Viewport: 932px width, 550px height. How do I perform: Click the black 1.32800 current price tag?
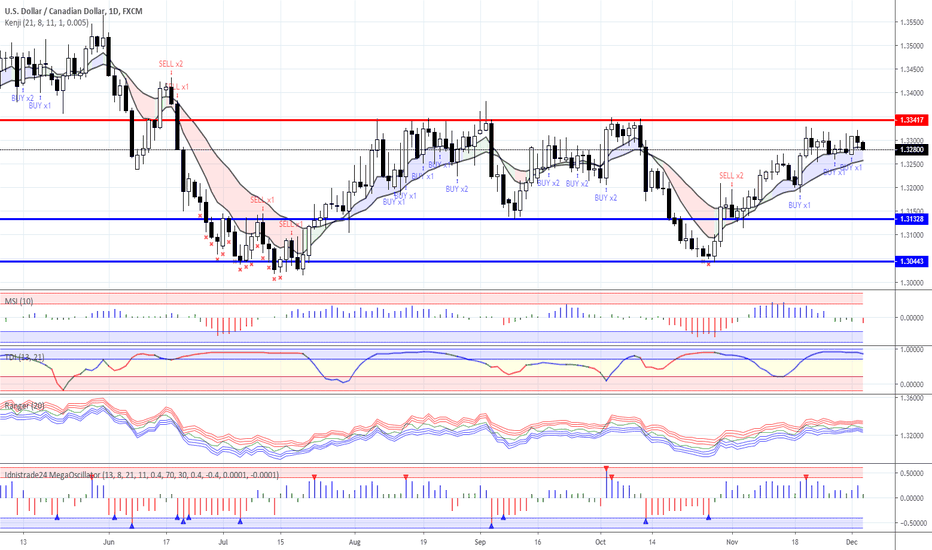(x=910, y=149)
